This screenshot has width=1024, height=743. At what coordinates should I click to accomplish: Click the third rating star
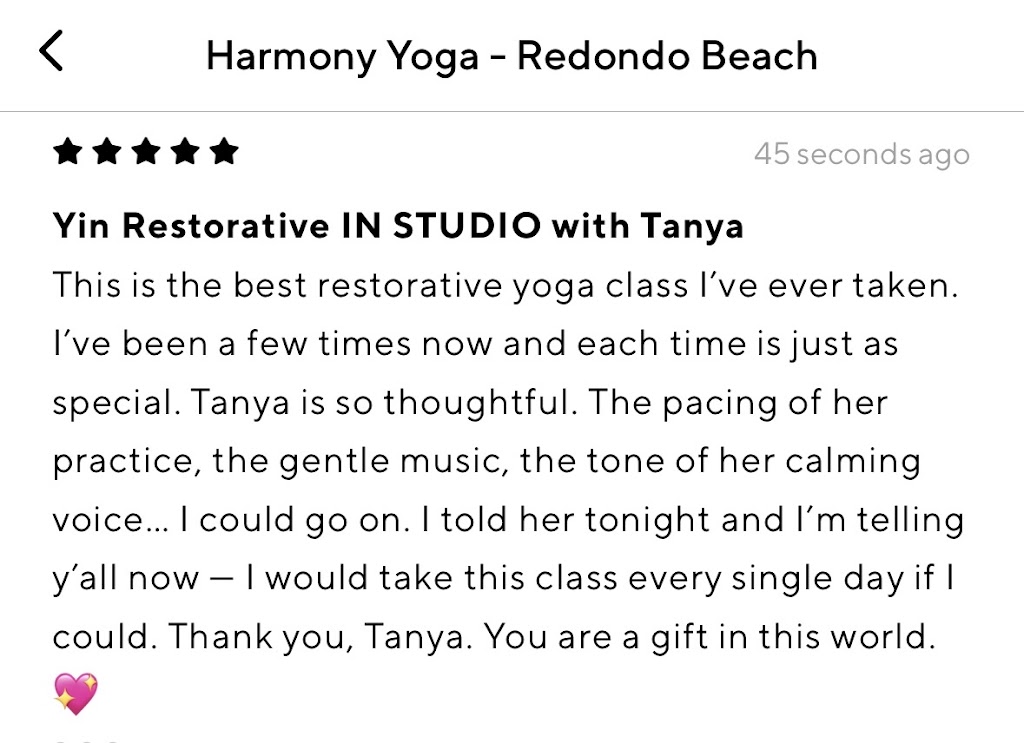point(146,152)
